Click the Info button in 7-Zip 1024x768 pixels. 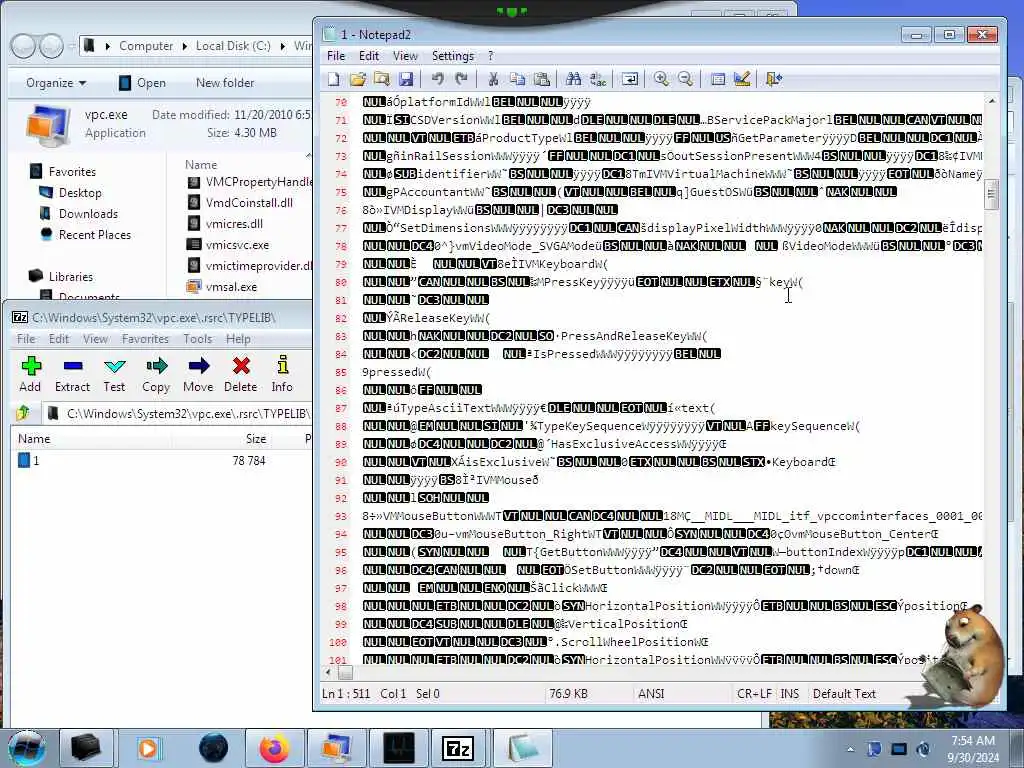click(x=282, y=374)
